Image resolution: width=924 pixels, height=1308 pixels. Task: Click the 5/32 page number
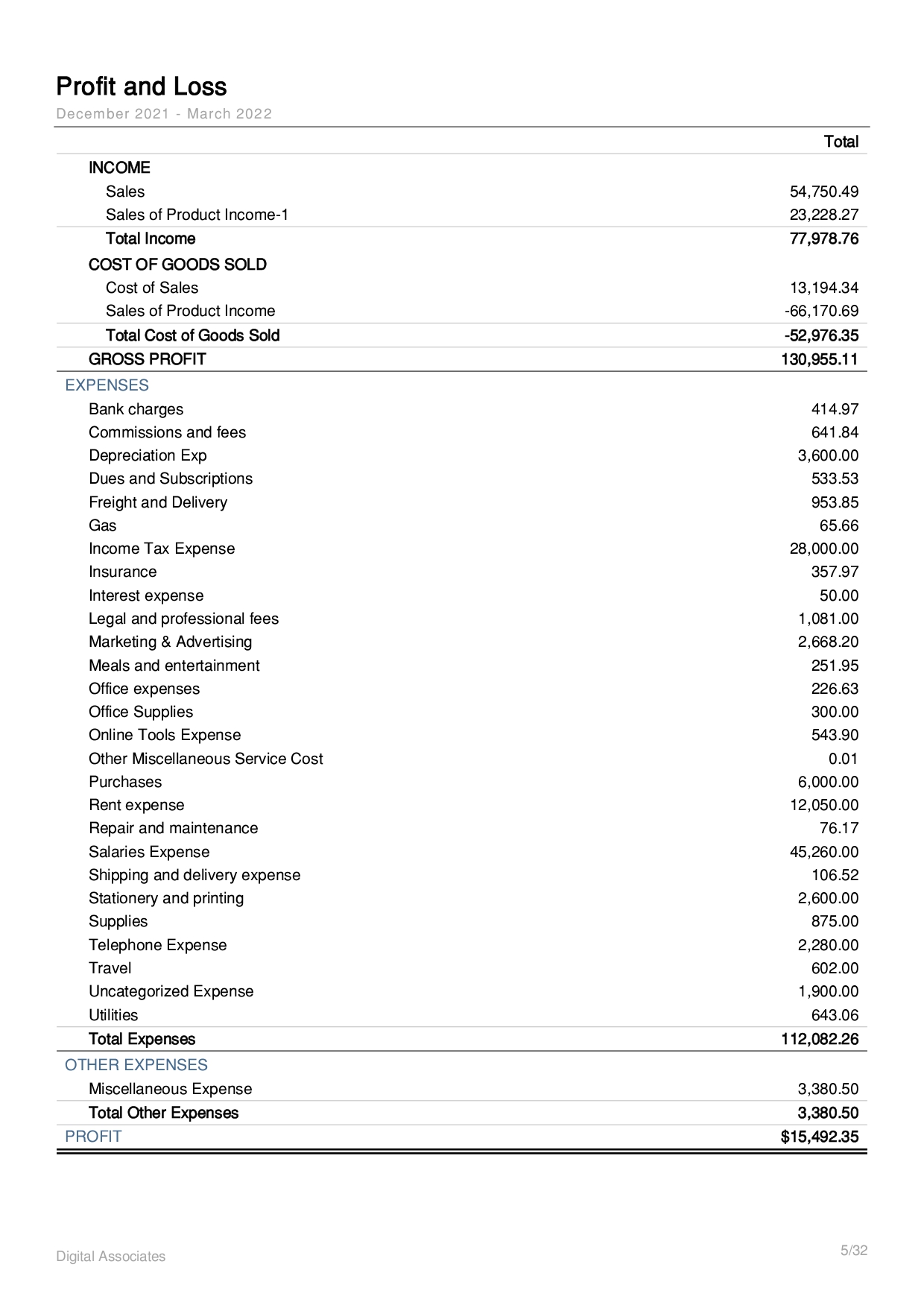854,1251
